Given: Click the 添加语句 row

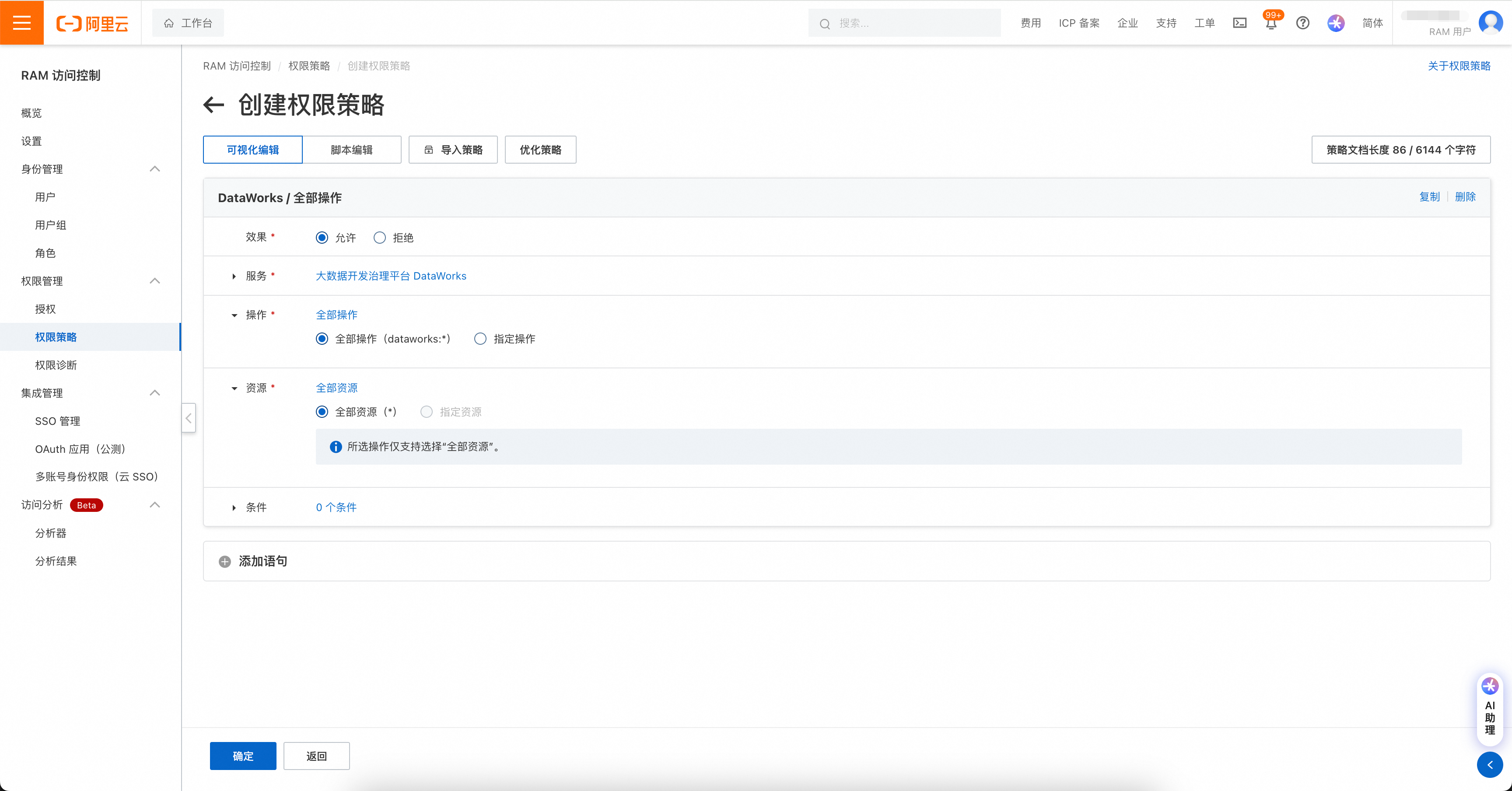Looking at the screenshot, I should [x=847, y=561].
